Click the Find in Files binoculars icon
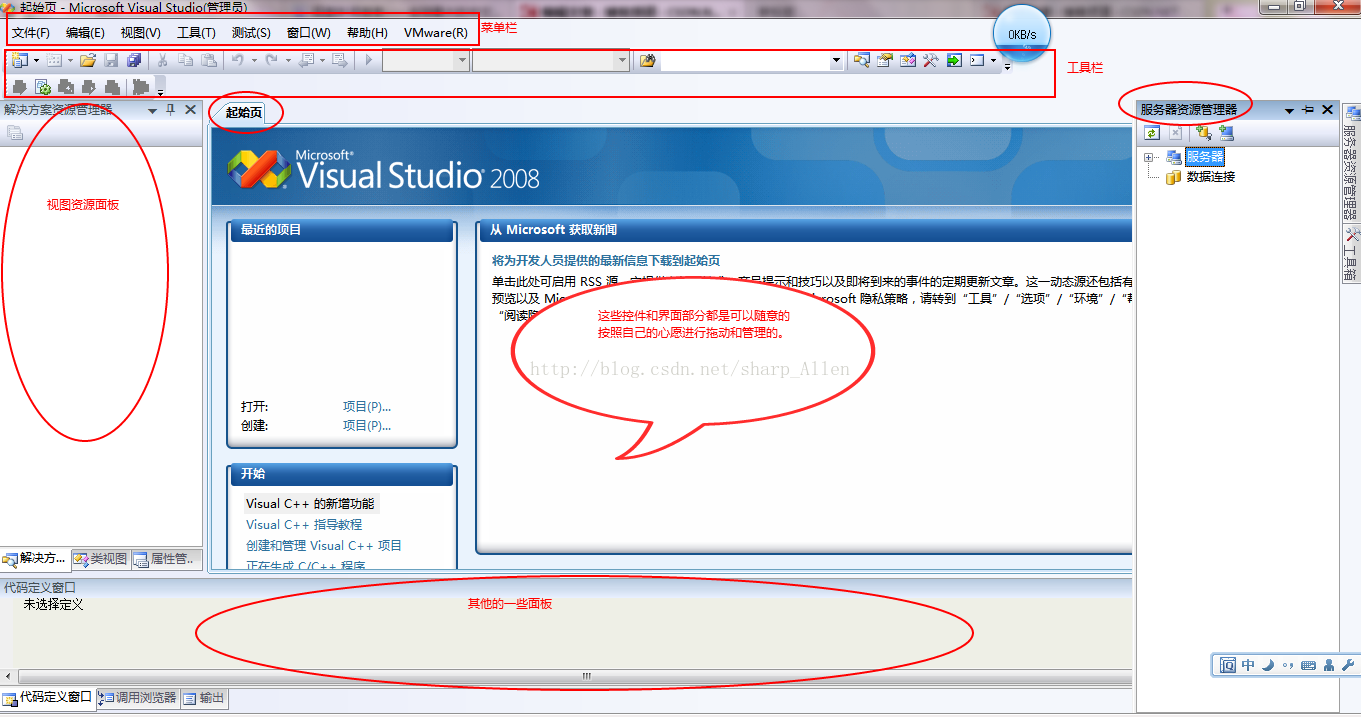This screenshot has height=717, width=1361. (648, 60)
